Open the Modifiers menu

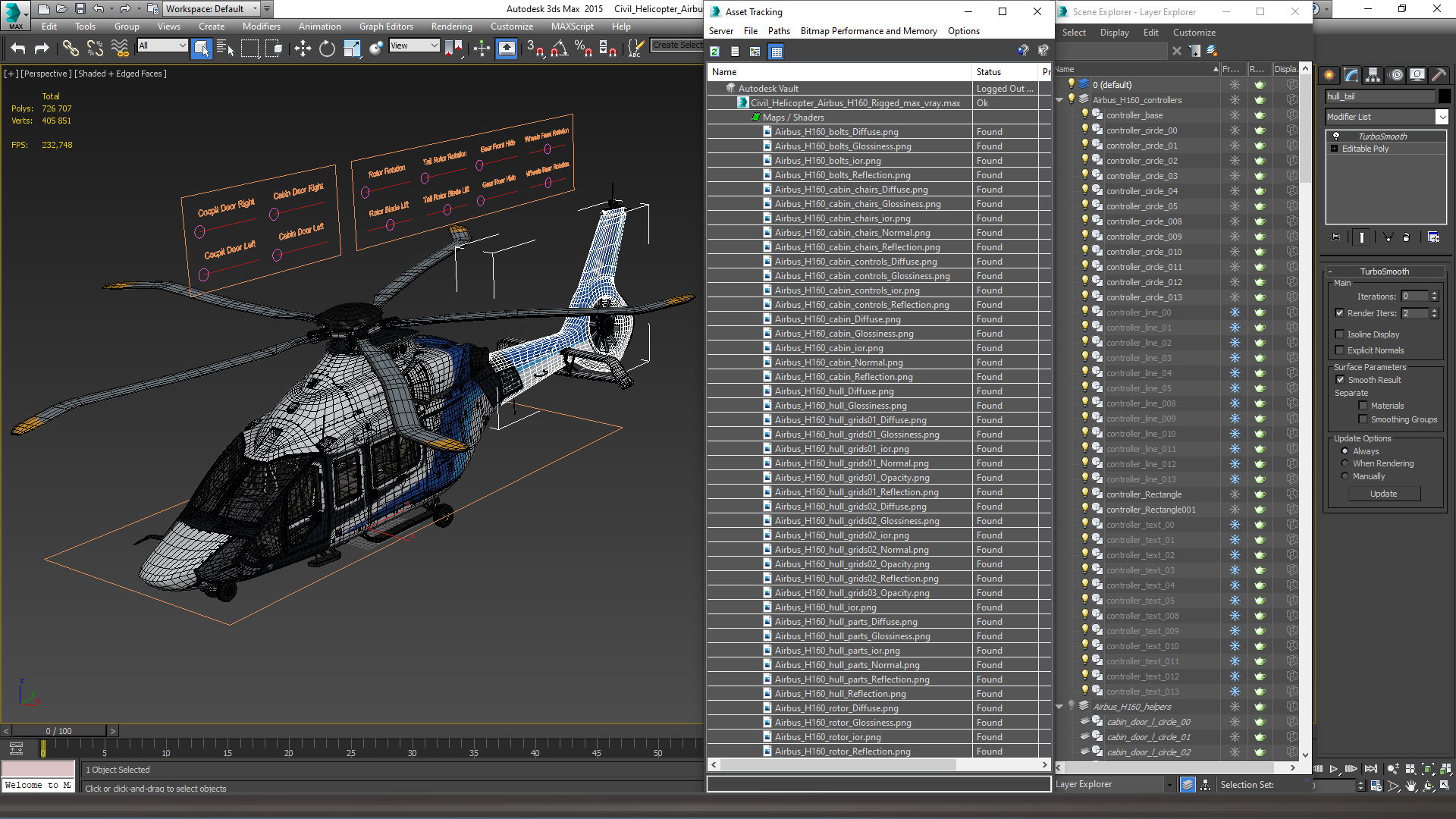[x=261, y=27]
